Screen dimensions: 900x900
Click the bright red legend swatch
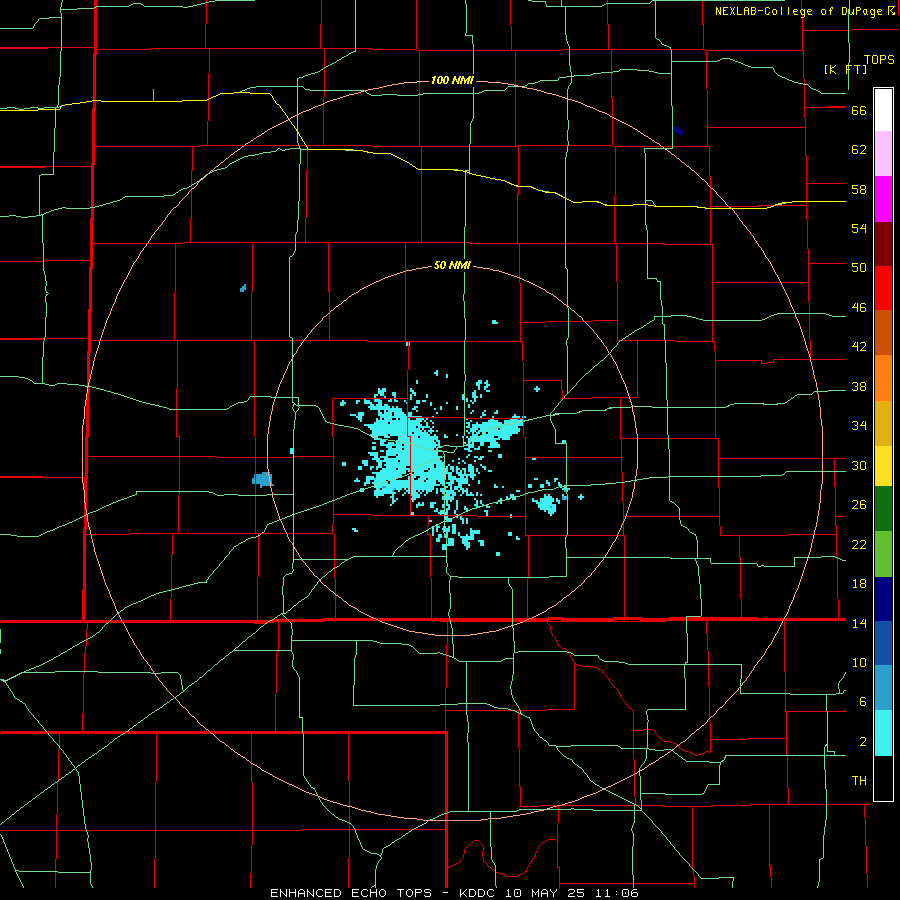pos(883,288)
